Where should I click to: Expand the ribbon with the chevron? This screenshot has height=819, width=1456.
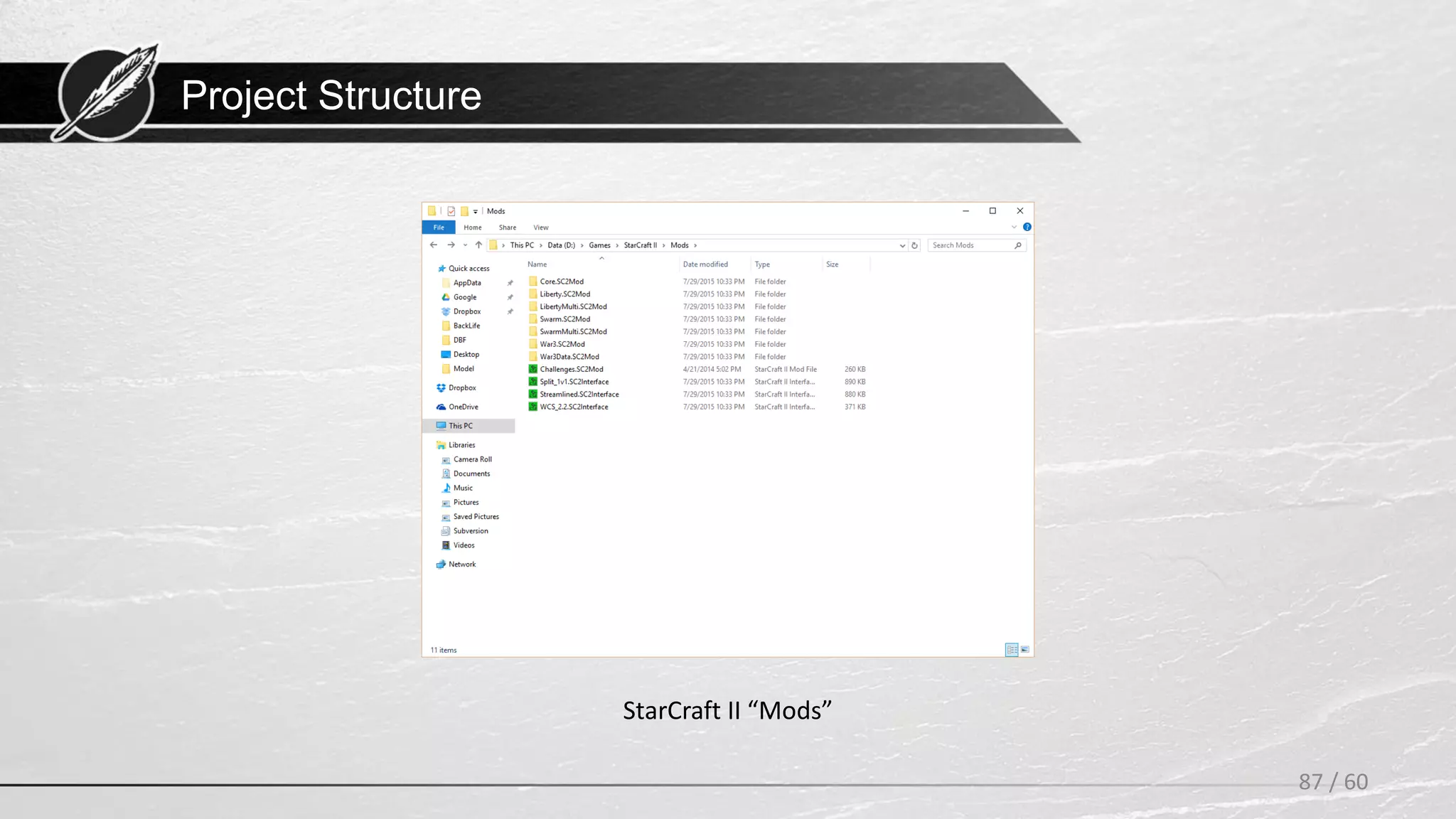(1014, 227)
